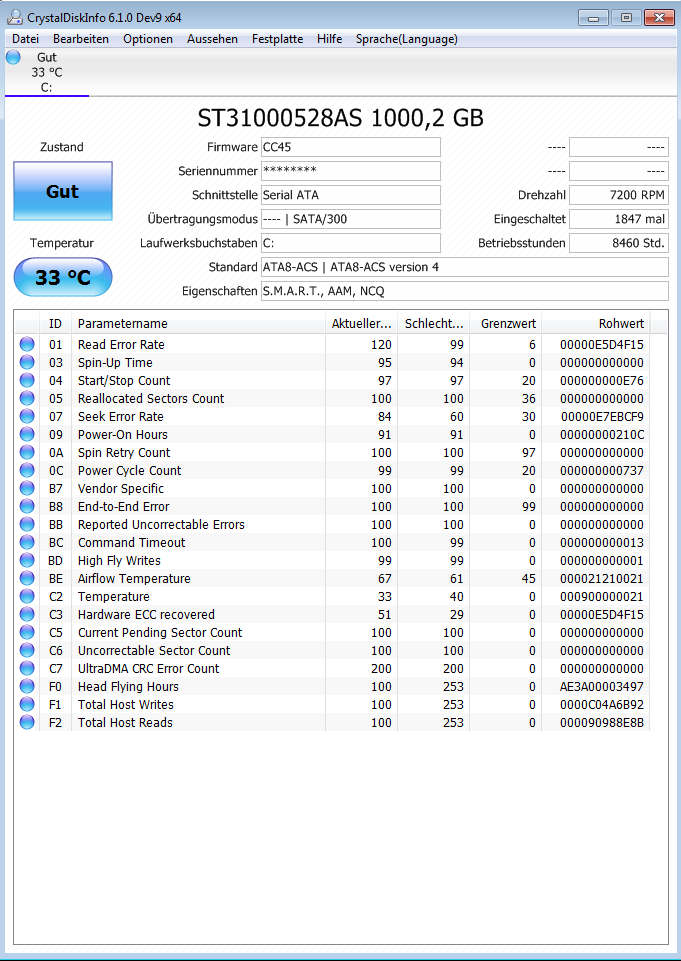Click the Laufwerksbuchstaben field showing C:
Image resolution: width=681 pixels, height=961 pixels.
(x=351, y=243)
